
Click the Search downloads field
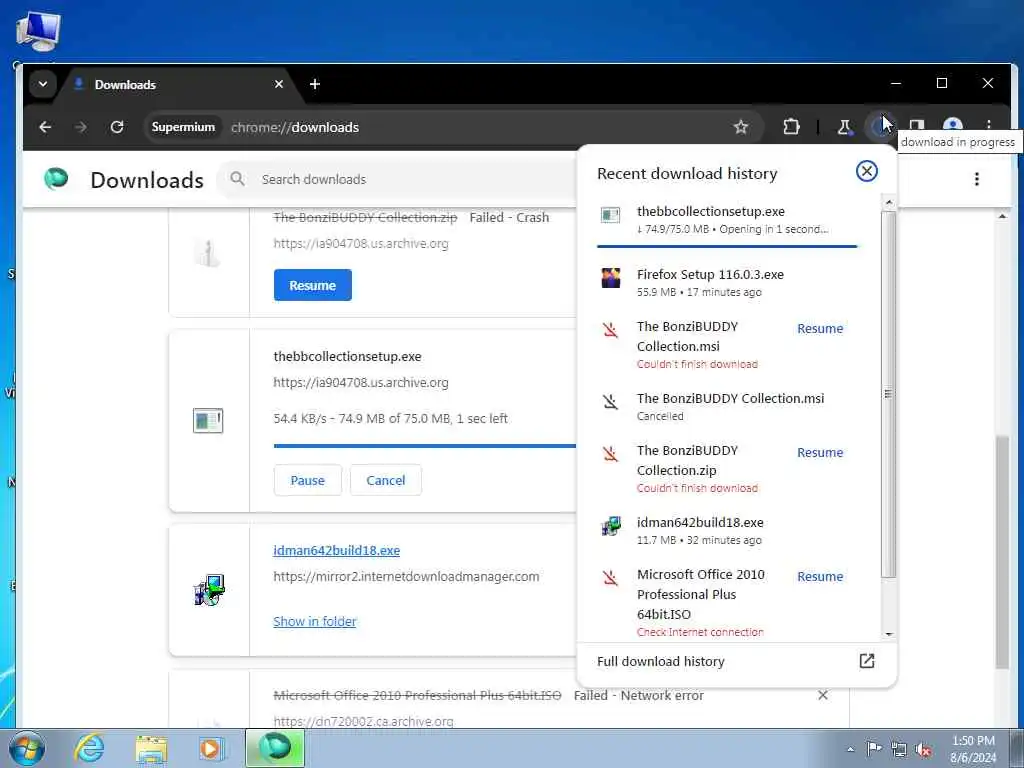point(398,179)
